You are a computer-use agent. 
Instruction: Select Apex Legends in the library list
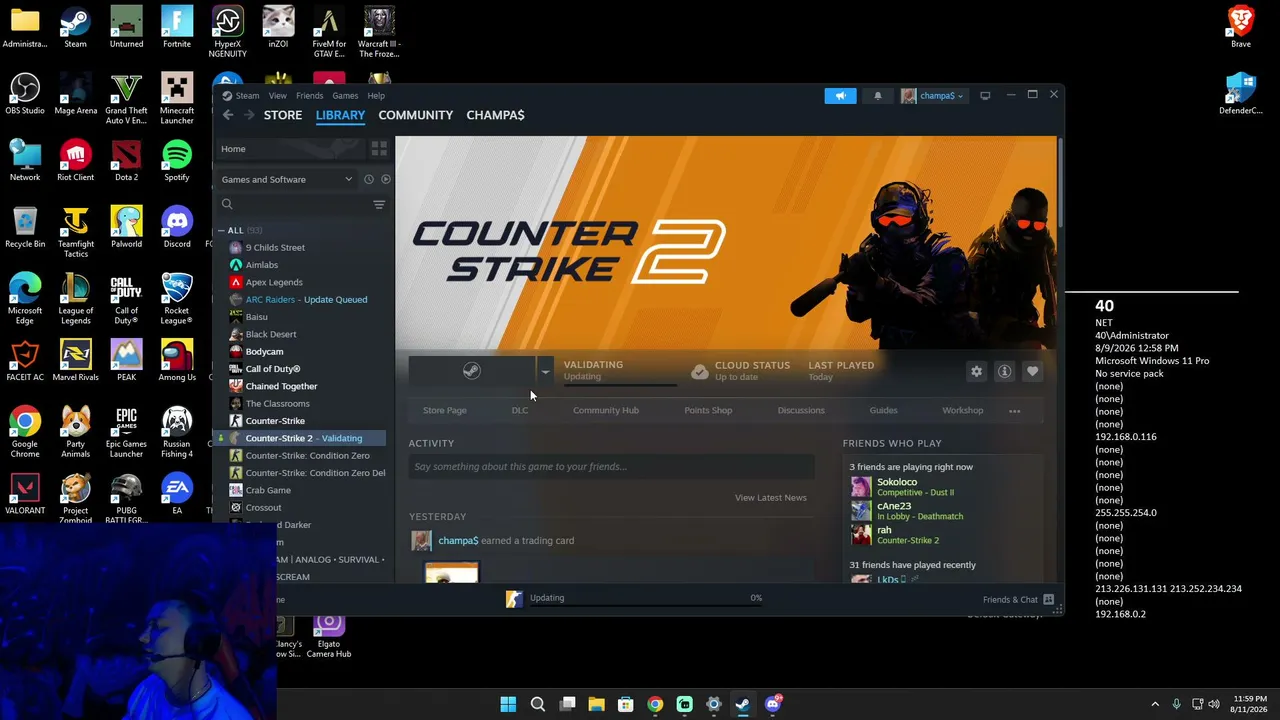pos(274,283)
